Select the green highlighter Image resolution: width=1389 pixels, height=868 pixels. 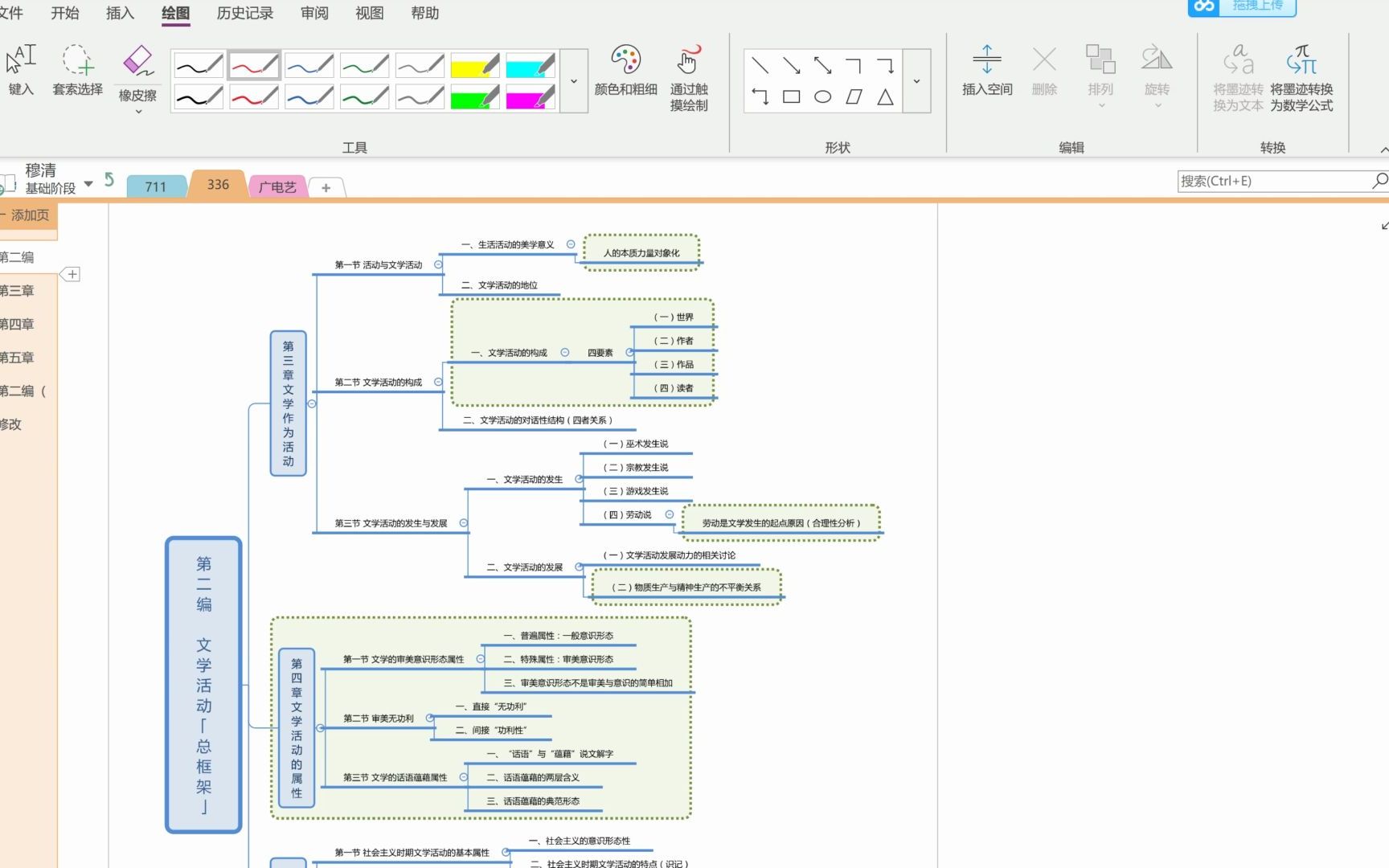pos(475,97)
